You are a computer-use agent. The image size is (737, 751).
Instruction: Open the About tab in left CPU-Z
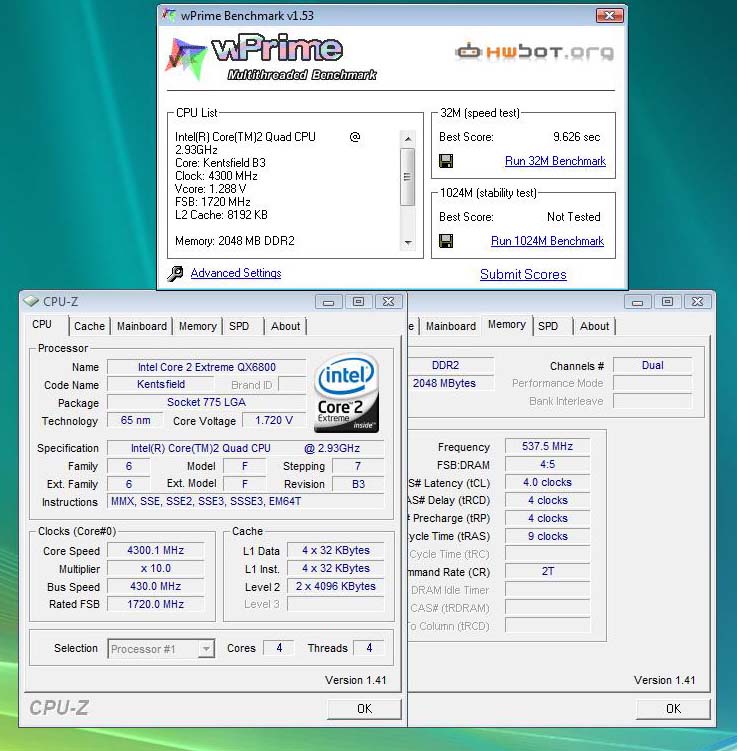(285, 326)
